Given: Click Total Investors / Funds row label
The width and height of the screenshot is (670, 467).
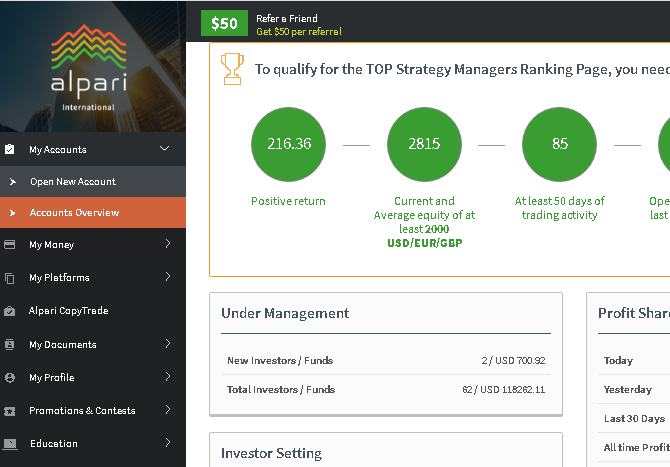Looking at the screenshot, I should pos(281,390).
